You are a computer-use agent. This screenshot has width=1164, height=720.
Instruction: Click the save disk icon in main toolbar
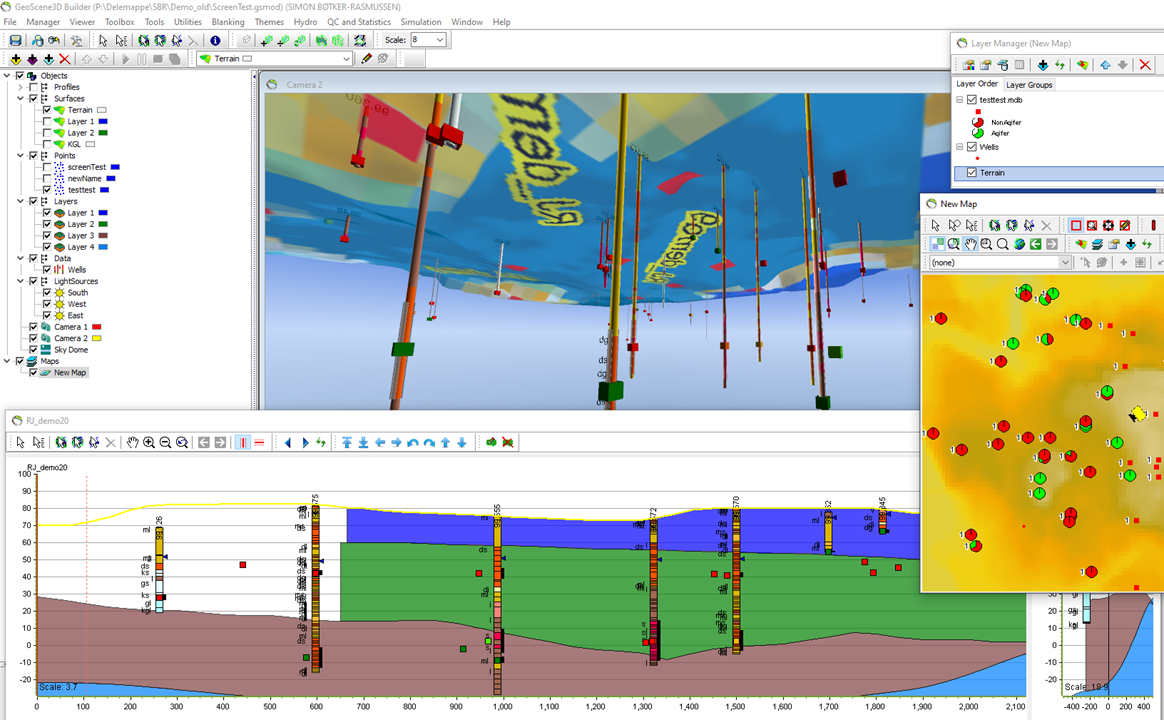tap(15, 40)
